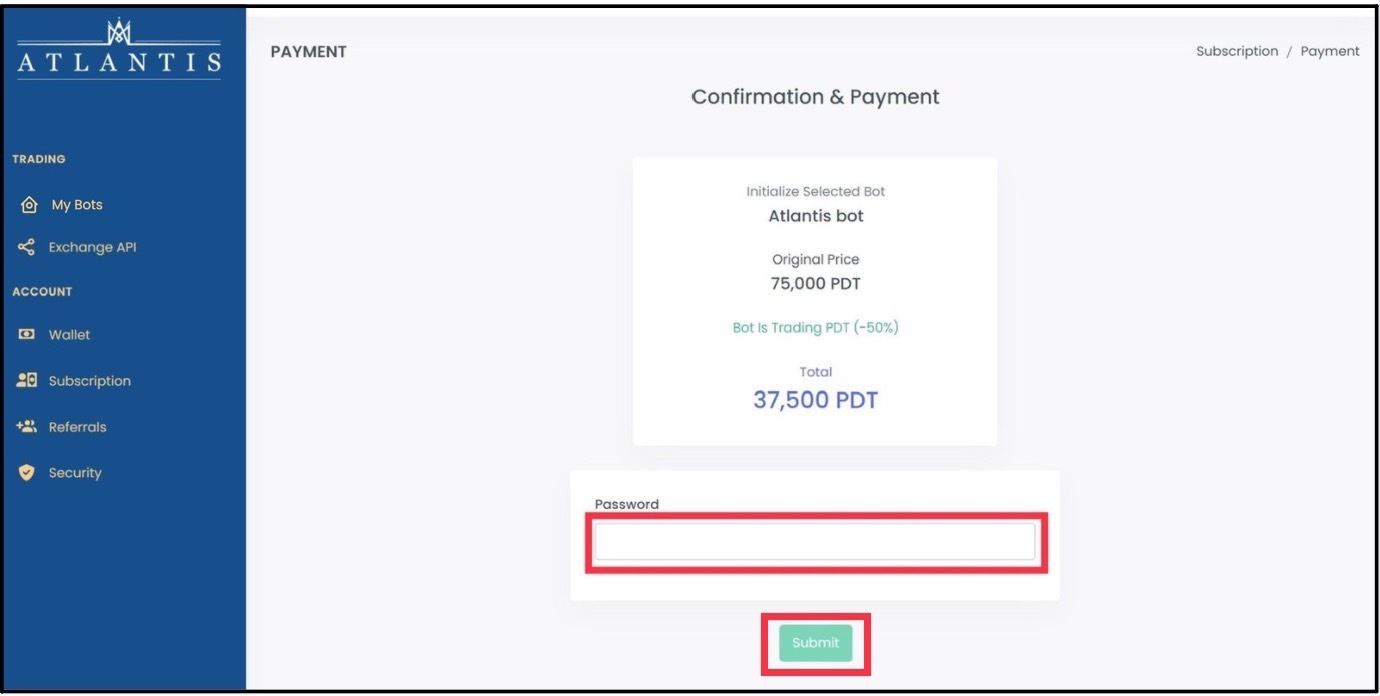Click the Referrals people icon
1380x696 pixels.
coord(27,427)
